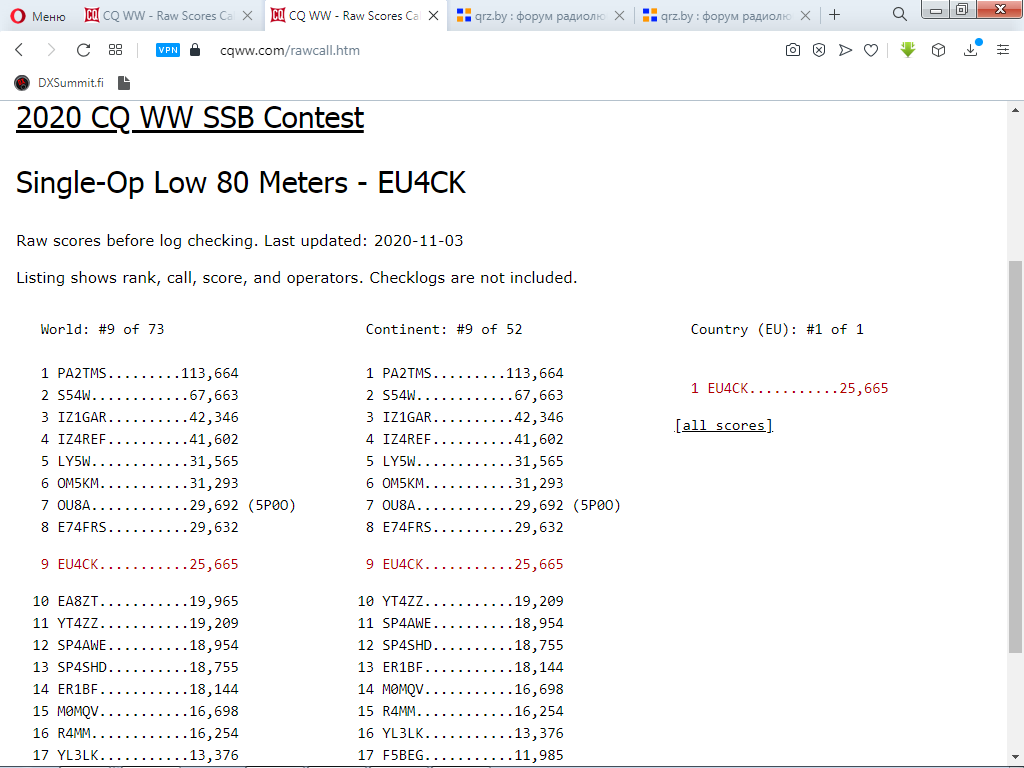Viewport: 1024px width, 768px height.
Task: Open the Speed Dial start page
Action: pos(115,50)
